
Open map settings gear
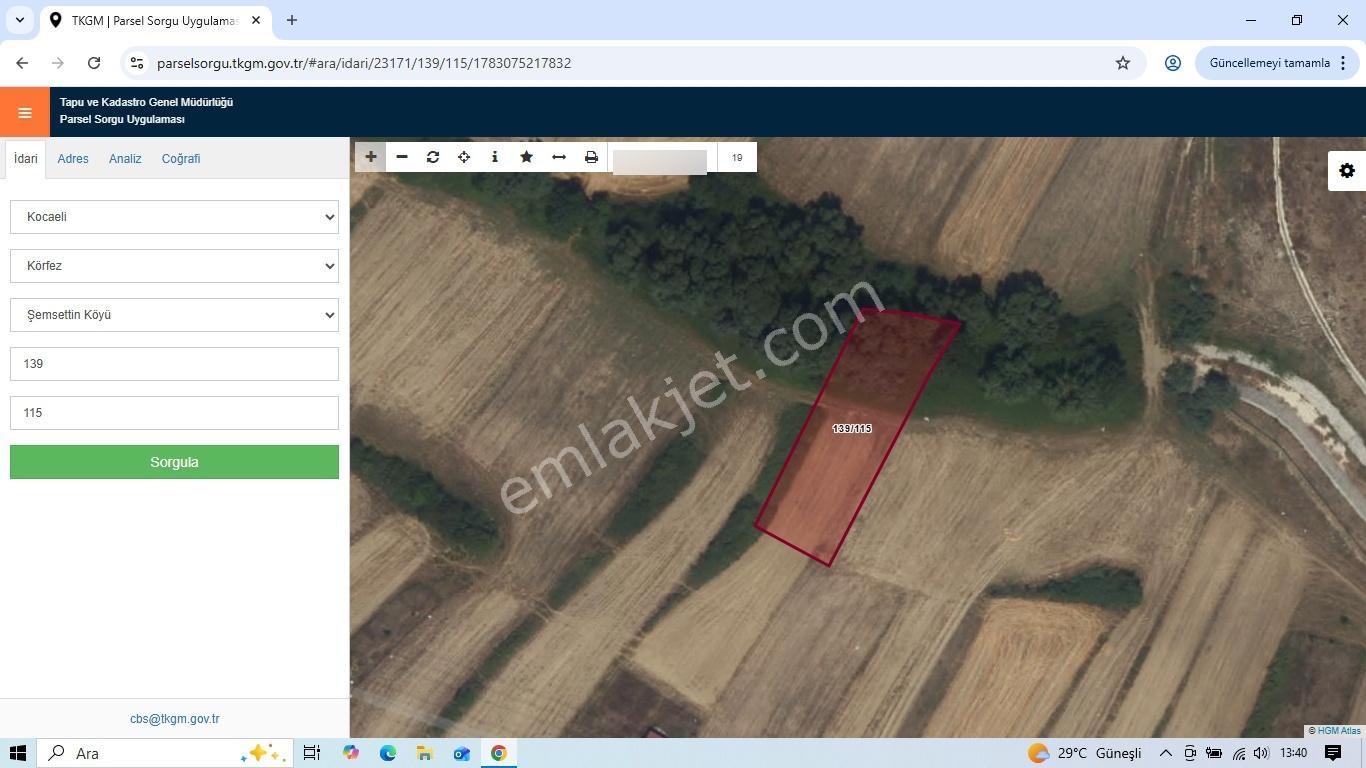[1347, 171]
